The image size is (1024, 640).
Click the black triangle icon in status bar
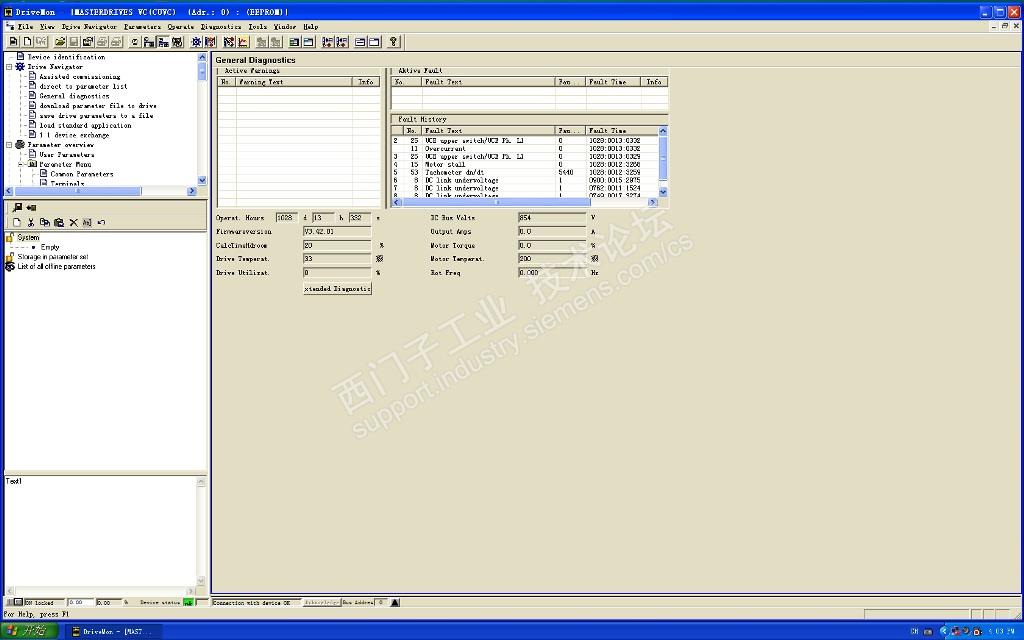(395, 602)
